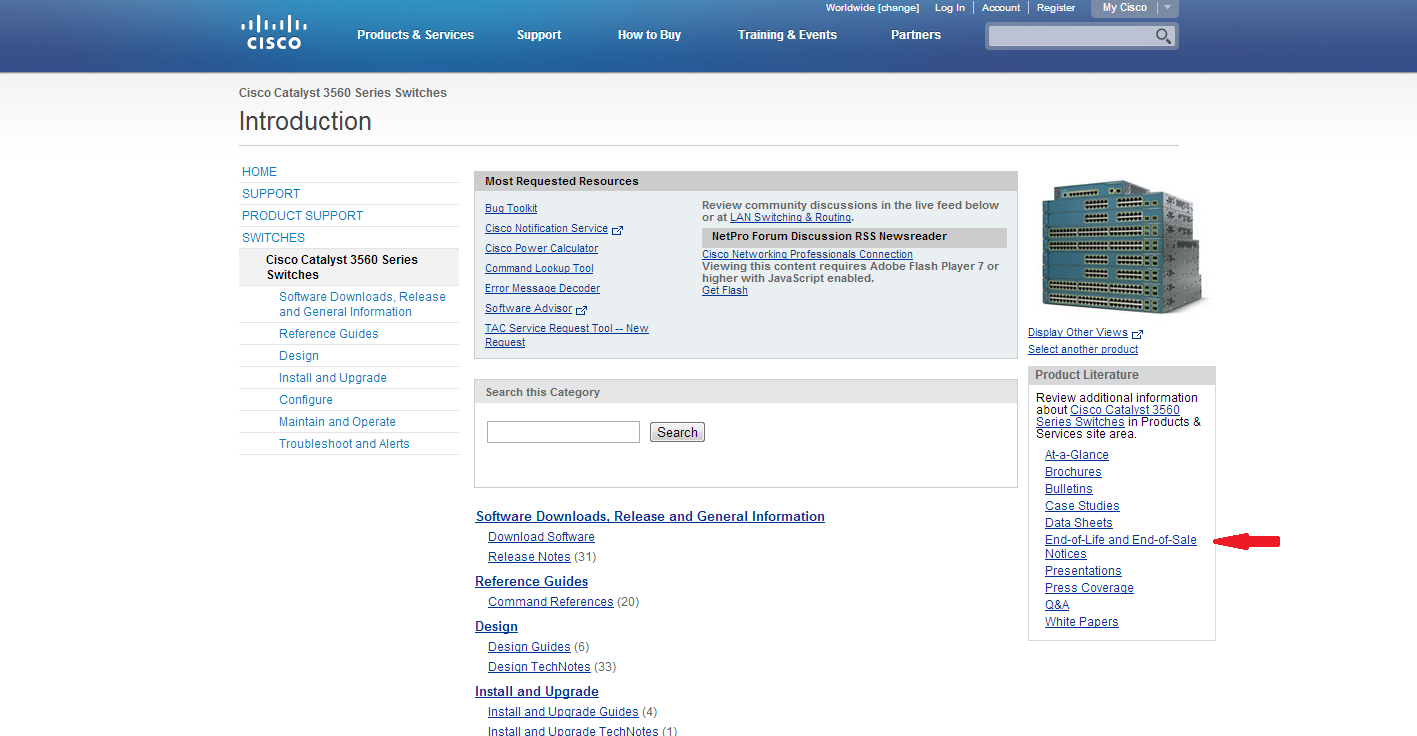Open White Papers literature link
The height and width of the screenshot is (736, 1417).
click(x=1082, y=622)
